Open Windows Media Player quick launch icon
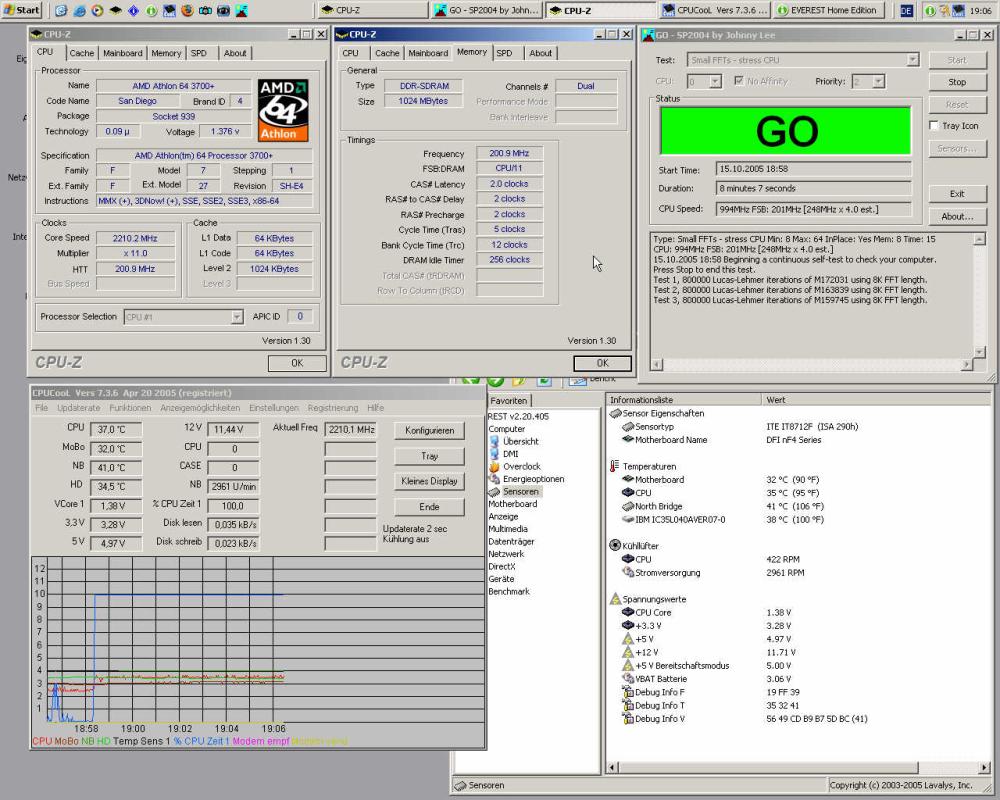Screen dimensions: 1000x800 pyautogui.click(x=97, y=10)
